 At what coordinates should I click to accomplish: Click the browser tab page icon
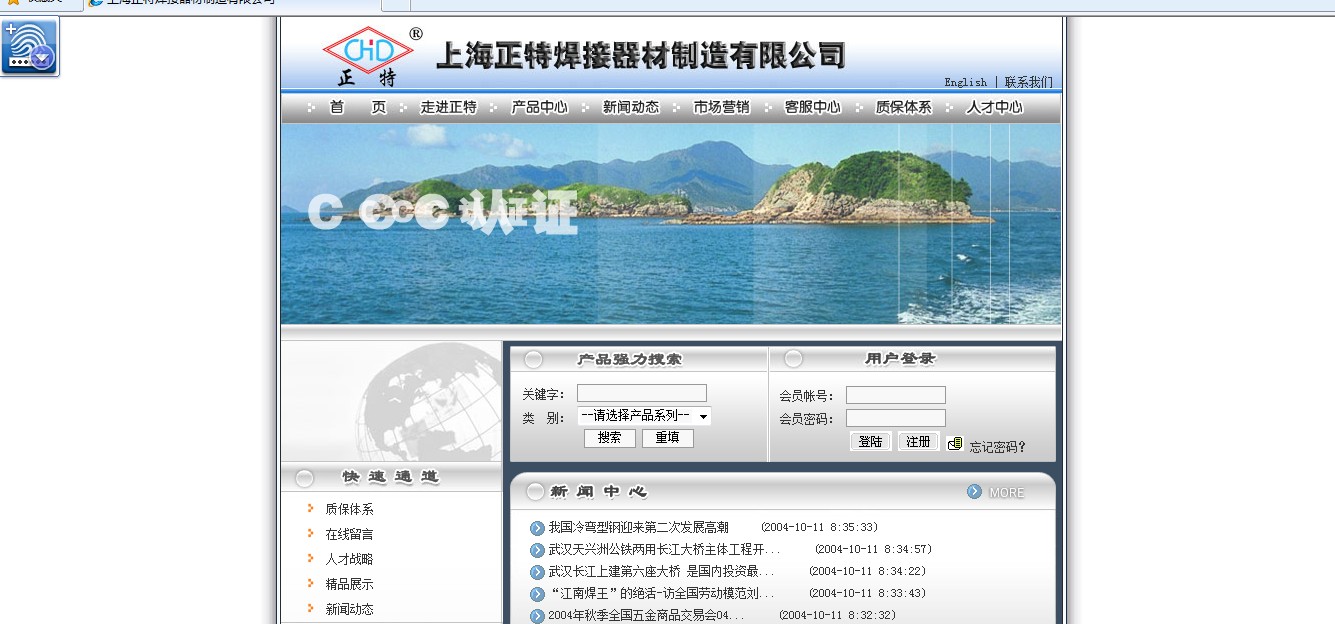click(96, 3)
